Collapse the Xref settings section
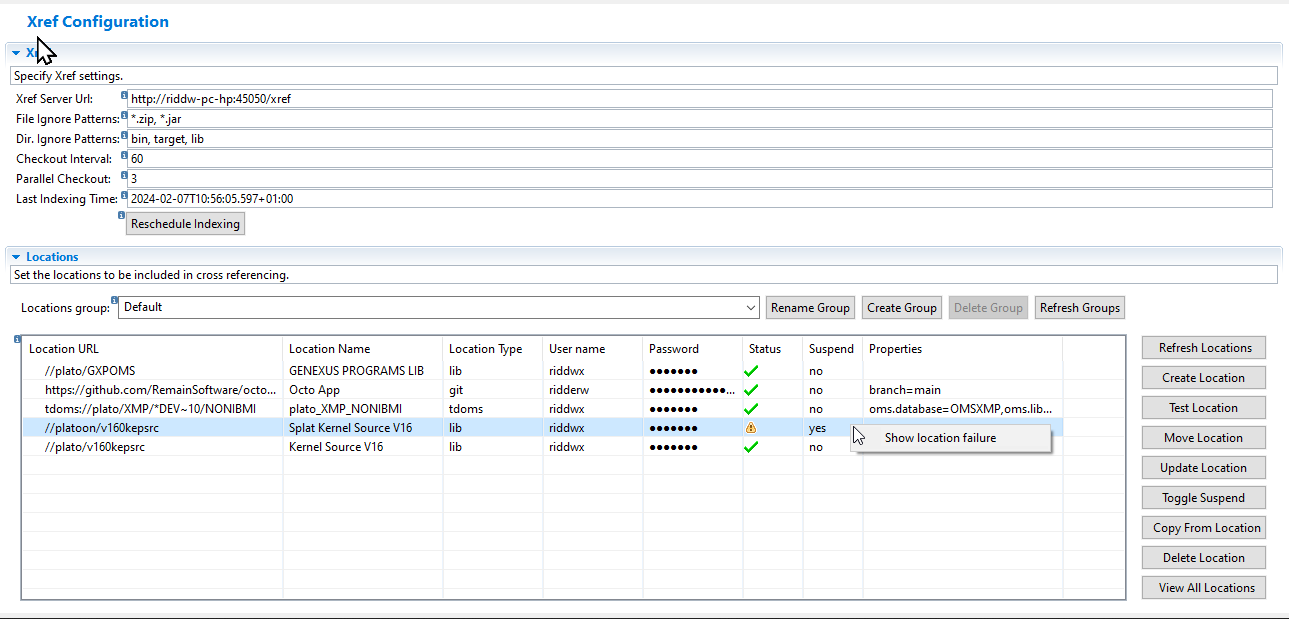Viewport: 1289px width, 619px height. [16, 53]
